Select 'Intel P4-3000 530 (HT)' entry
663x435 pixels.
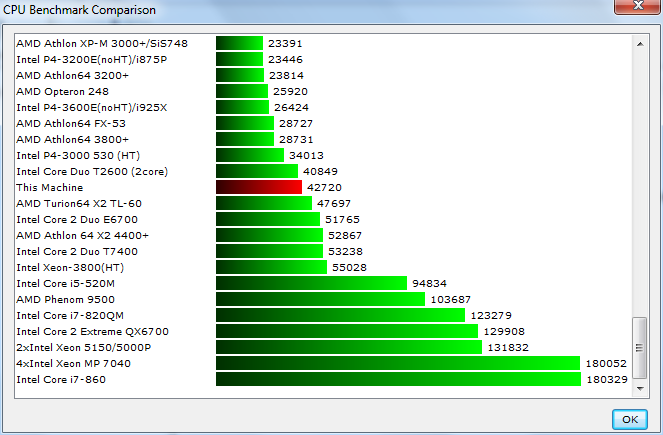tap(78, 156)
